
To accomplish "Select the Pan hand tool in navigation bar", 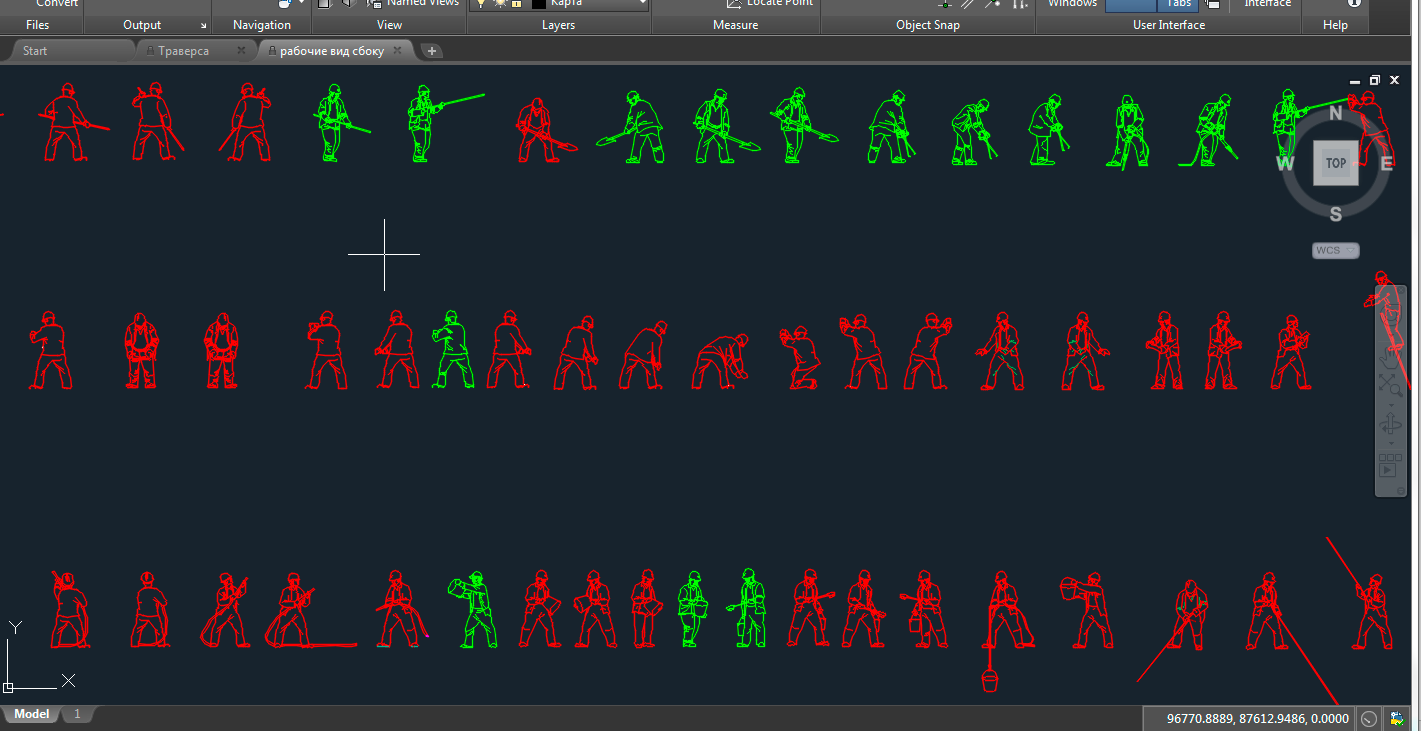I will point(1390,357).
